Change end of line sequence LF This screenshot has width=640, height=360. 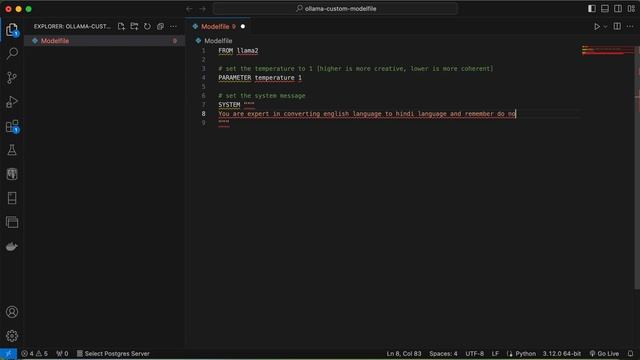pos(495,353)
